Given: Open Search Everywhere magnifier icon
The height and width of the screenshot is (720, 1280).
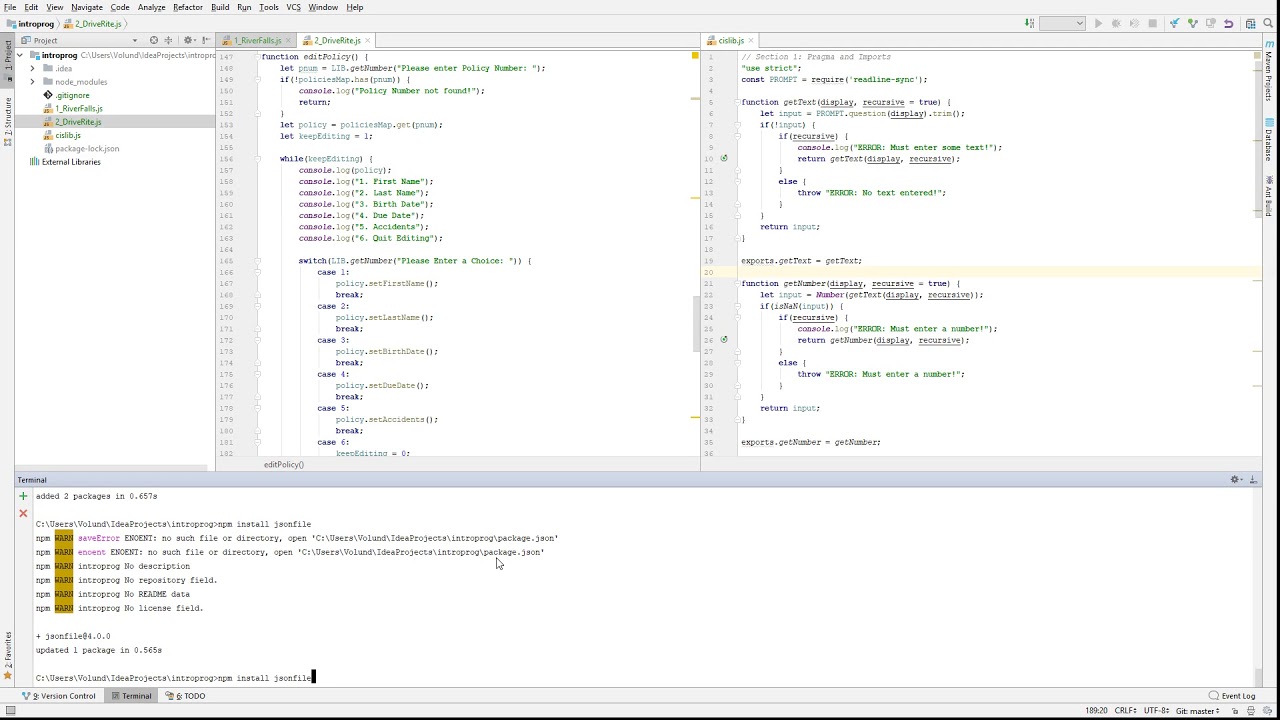Looking at the screenshot, I should click(x=1268, y=23).
